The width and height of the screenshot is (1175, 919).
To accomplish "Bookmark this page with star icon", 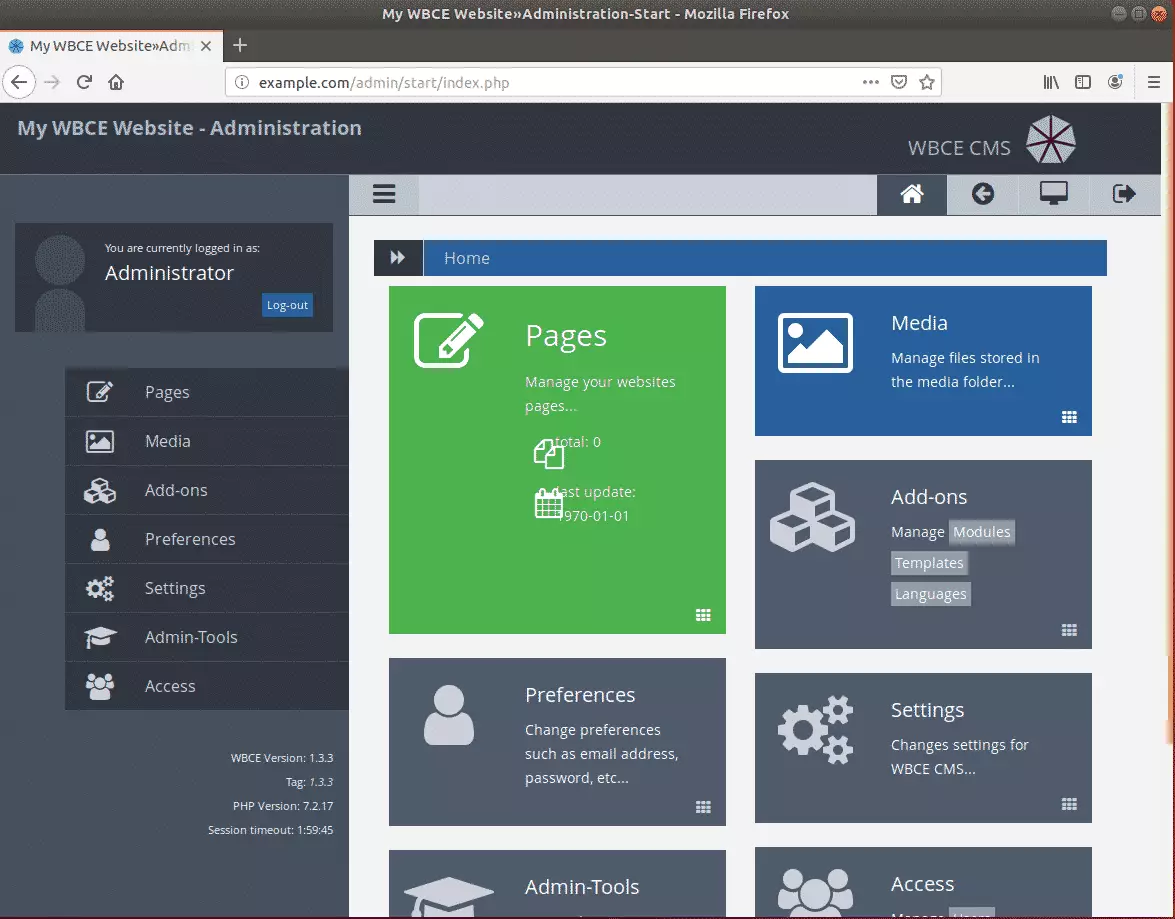I will coord(927,82).
